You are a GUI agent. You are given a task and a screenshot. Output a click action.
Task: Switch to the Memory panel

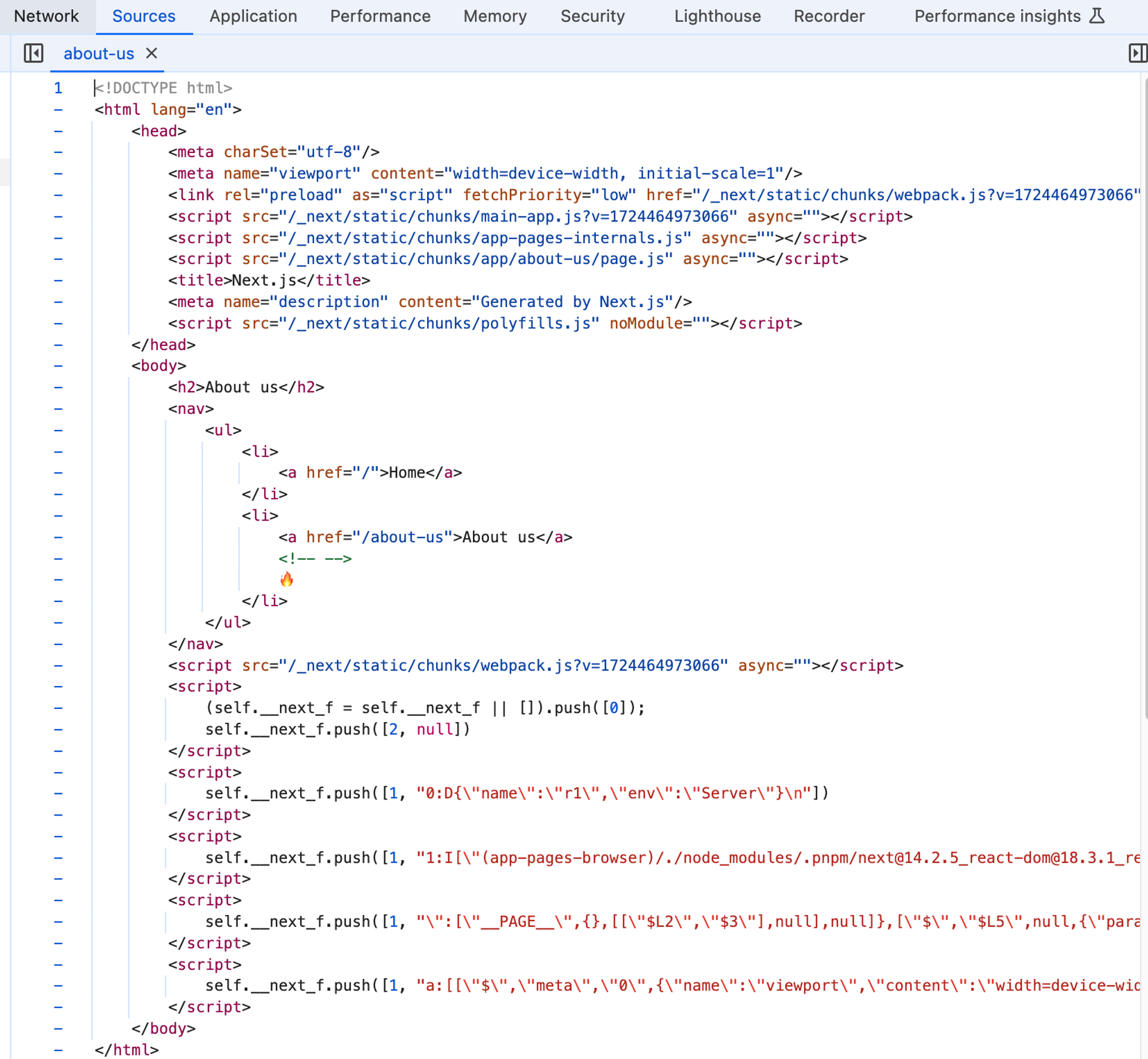(495, 16)
